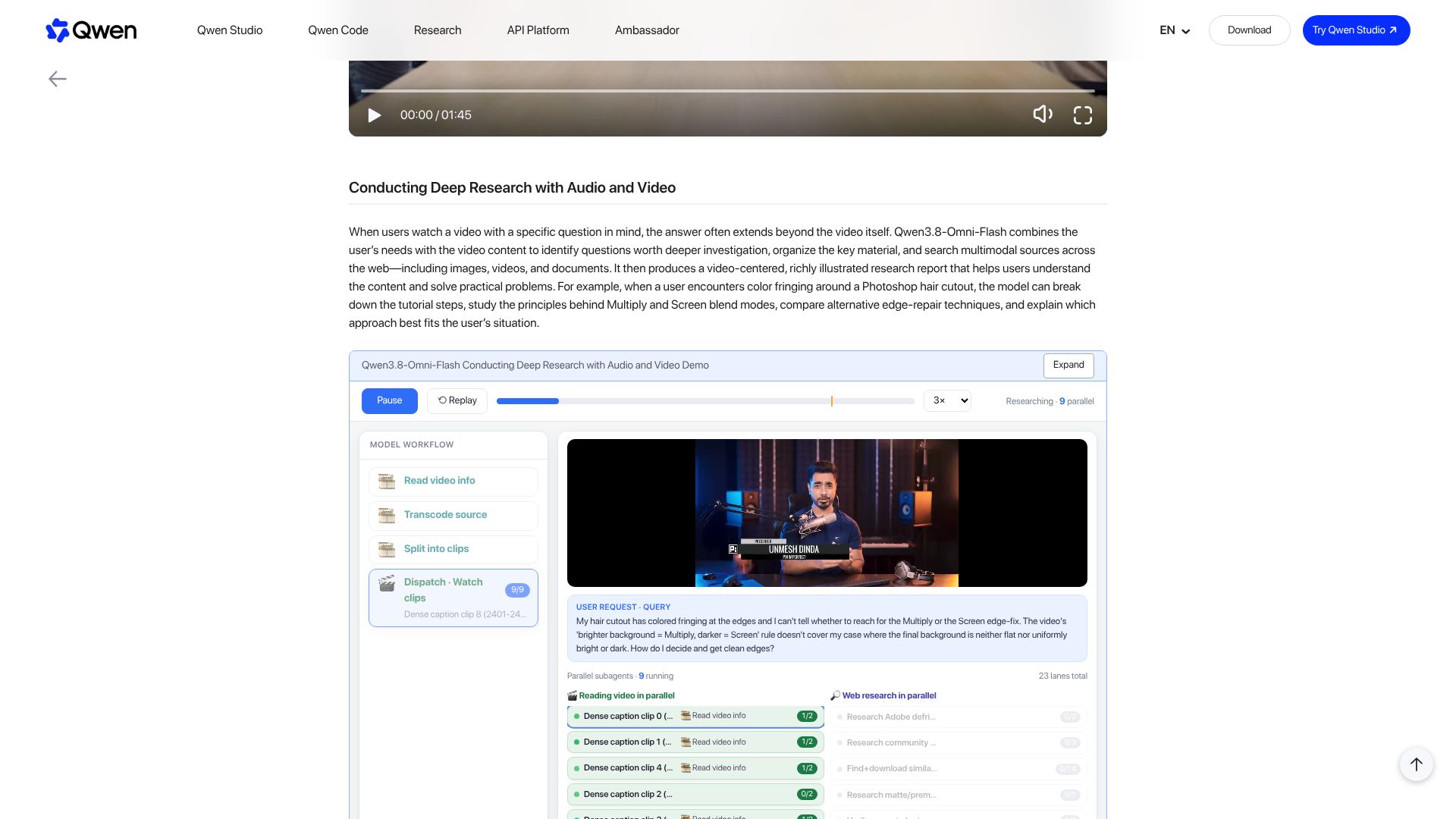Image resolution: width=1456 pixels, height=819 pixels.
Task: Click the demo progress bar
Action: pos(705,401)
